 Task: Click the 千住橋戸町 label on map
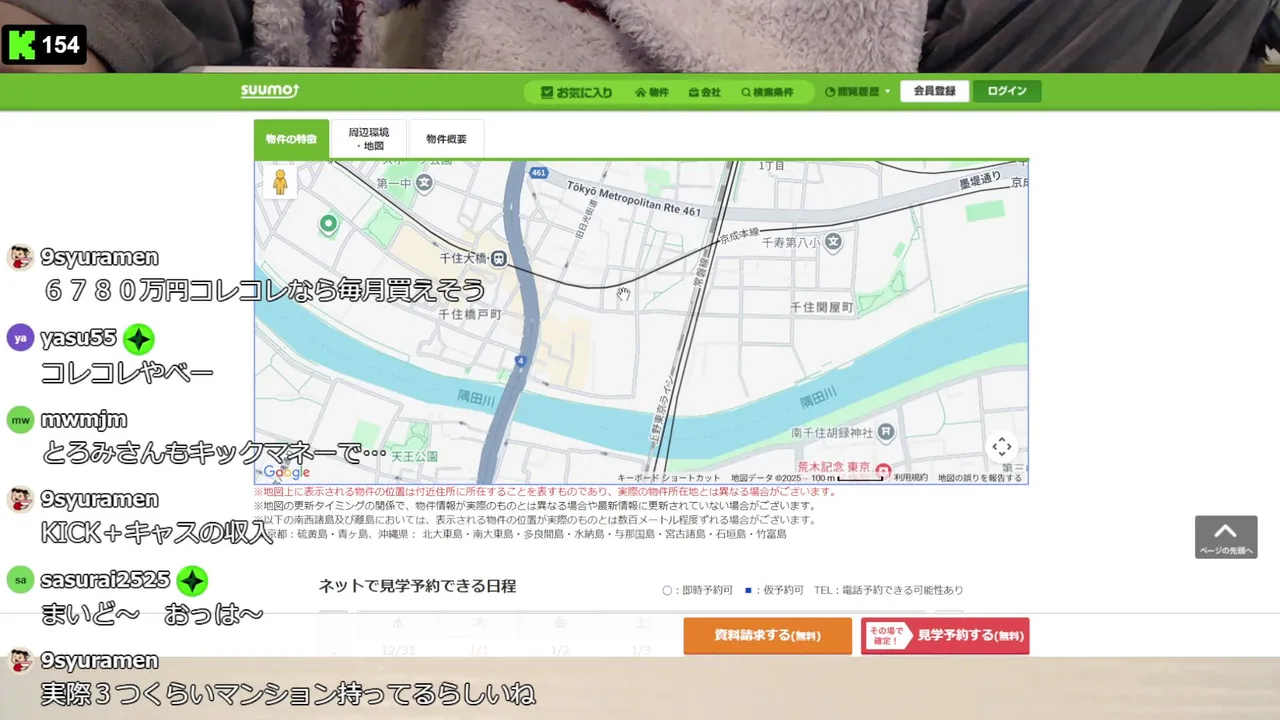pyautogui.click(x=470, y=314)
